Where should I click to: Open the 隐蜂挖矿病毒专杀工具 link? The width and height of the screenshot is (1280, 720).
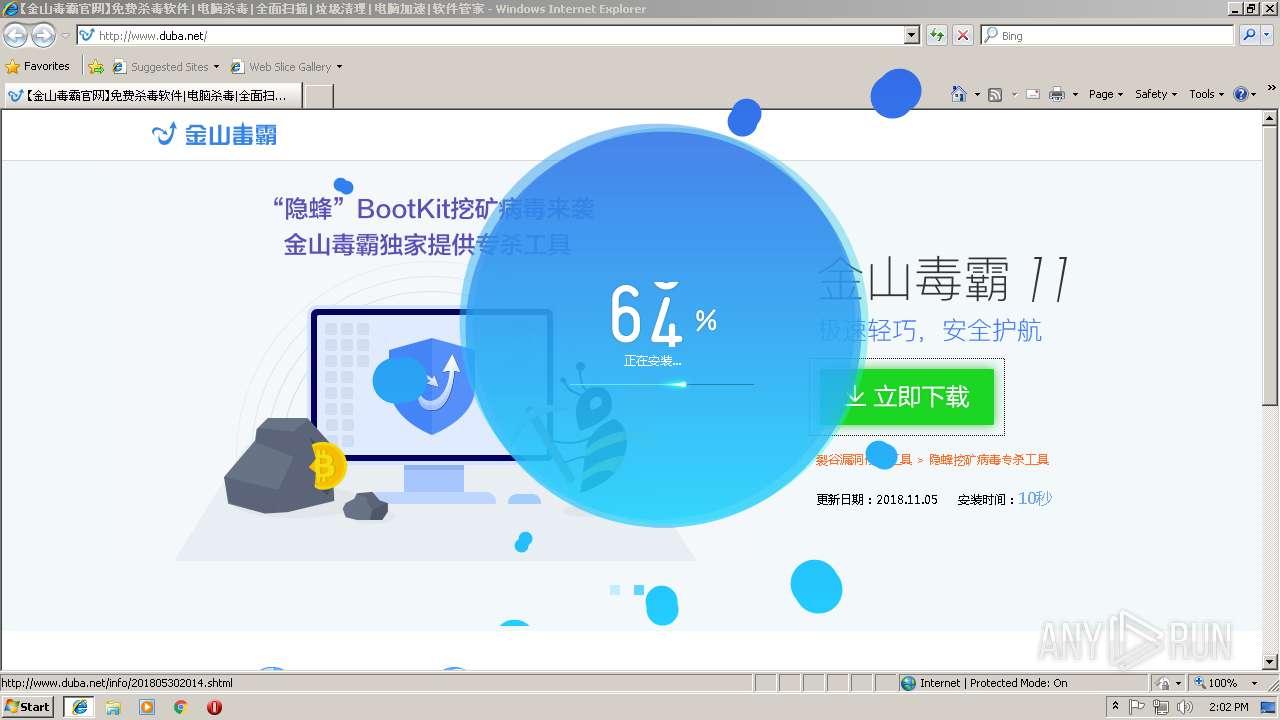pyautogui.click(x=989, y=460)
